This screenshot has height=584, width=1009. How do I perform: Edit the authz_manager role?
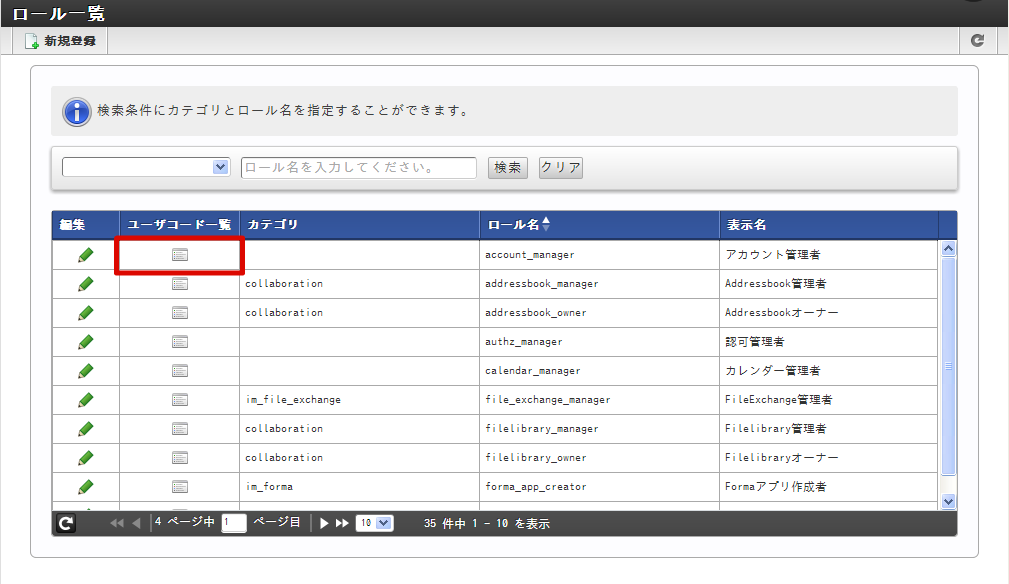pos(86,342)
